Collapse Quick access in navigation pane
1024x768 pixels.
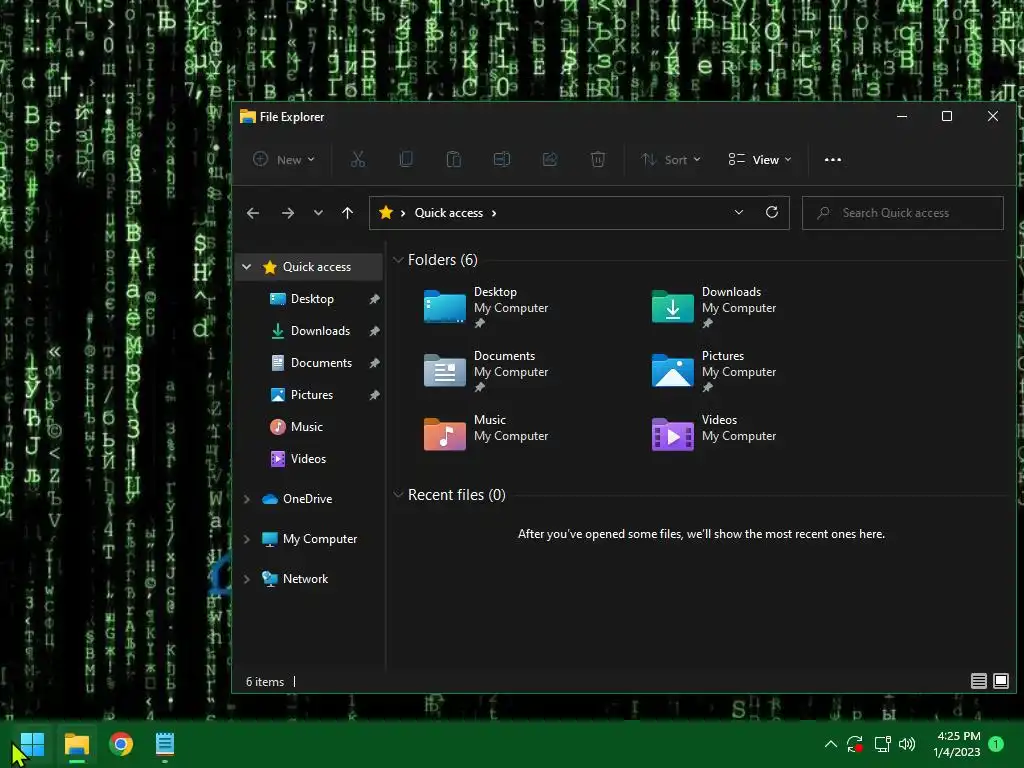coord(247,266)
